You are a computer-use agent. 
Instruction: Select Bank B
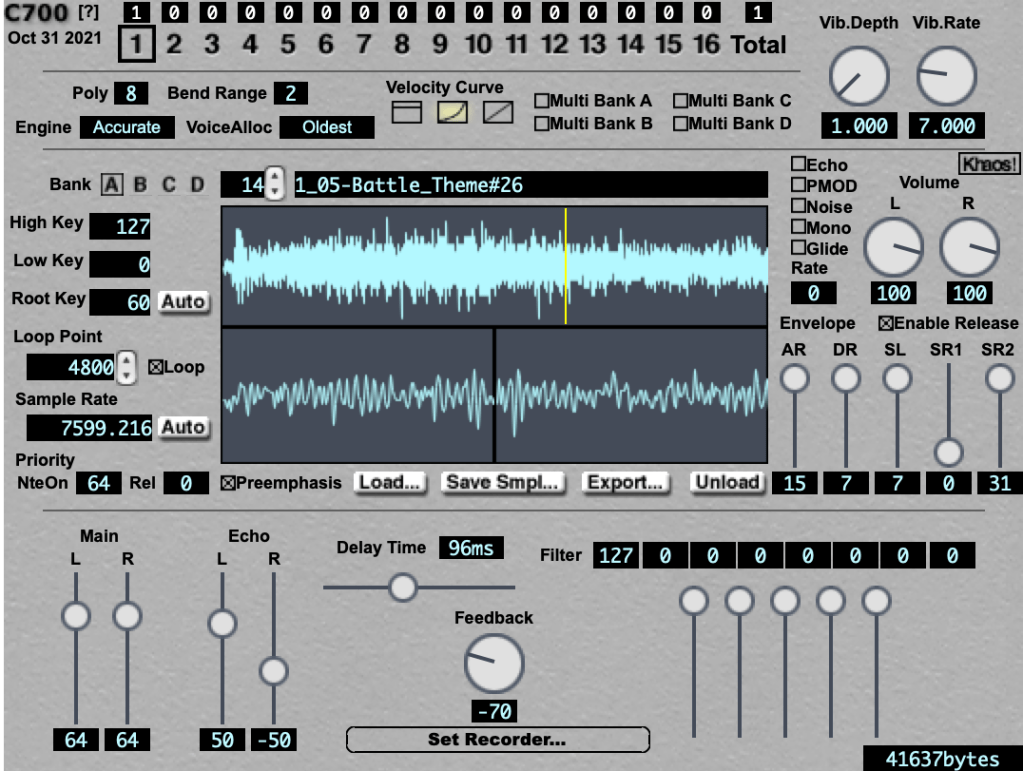click(x=140, y=185)
